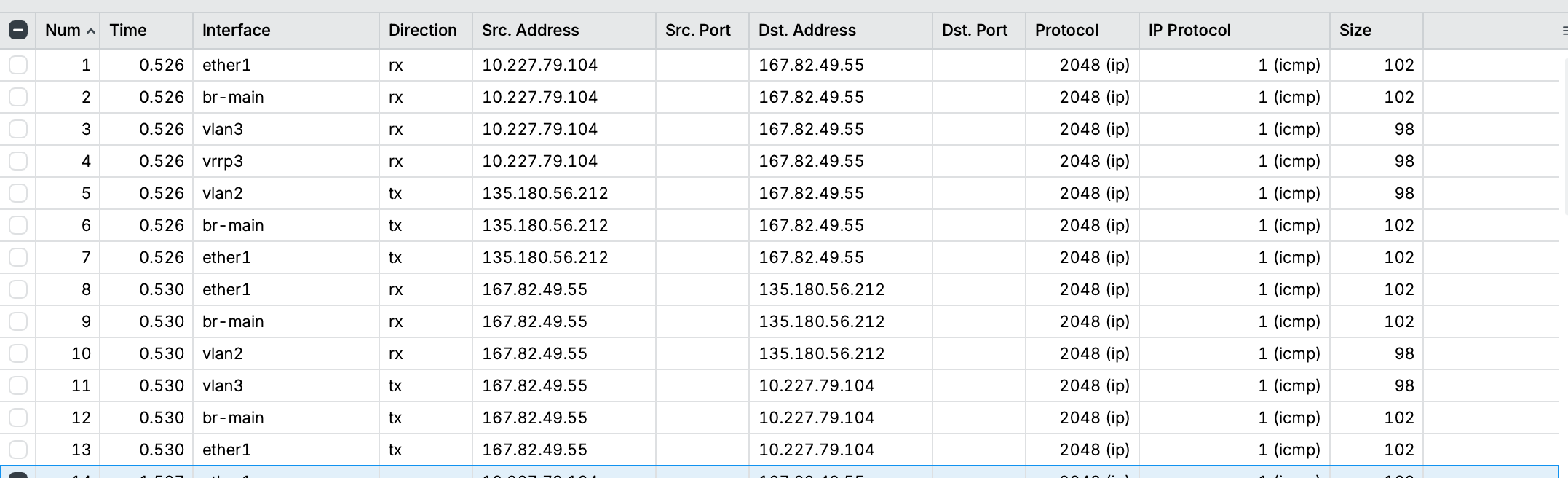
Task: Tick the checkbox for packet row 5
Action: 18,193
